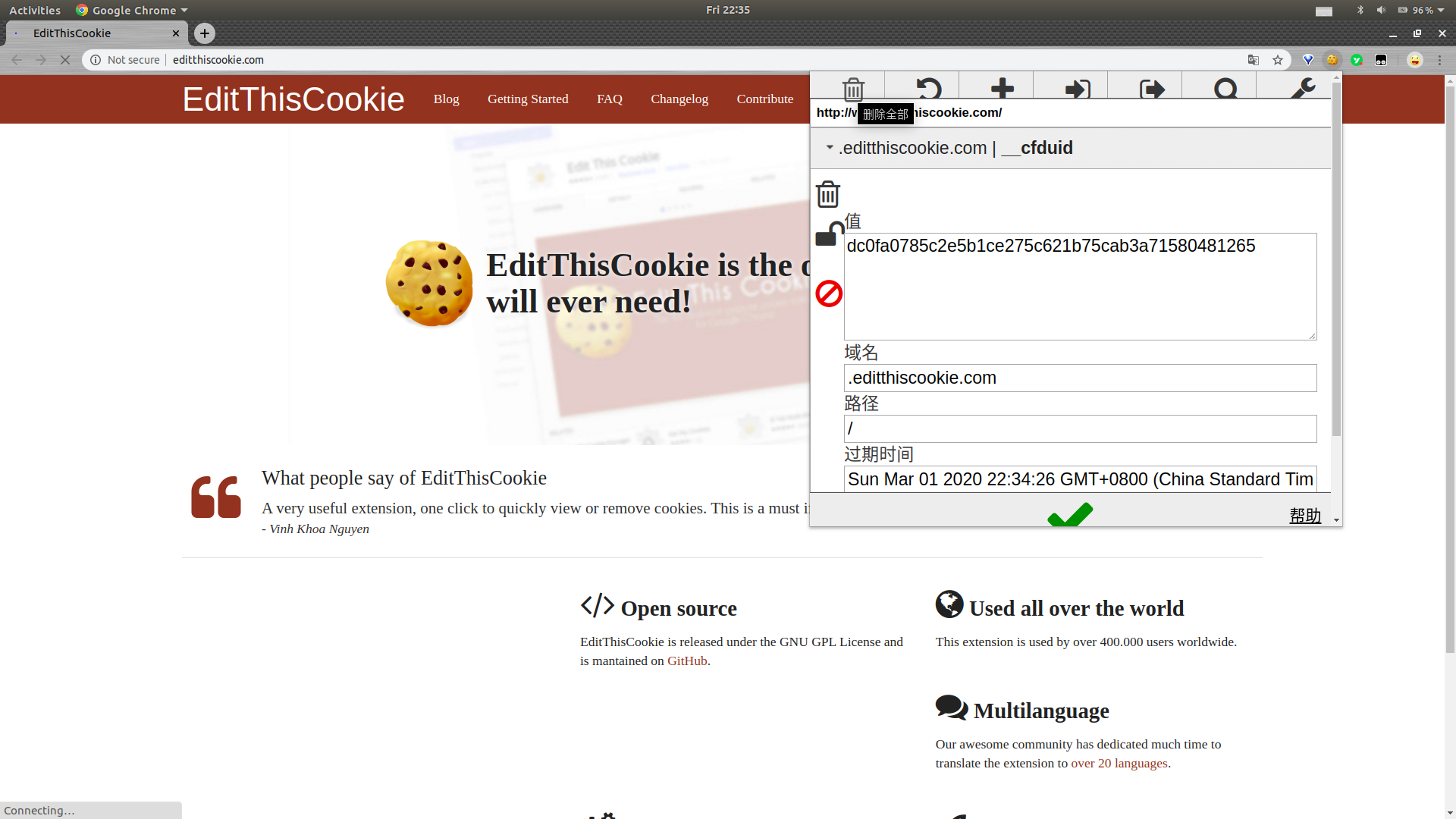Click the undo/restore icon
Viewport: 1456px width, 819px height.
click(927, 89)
